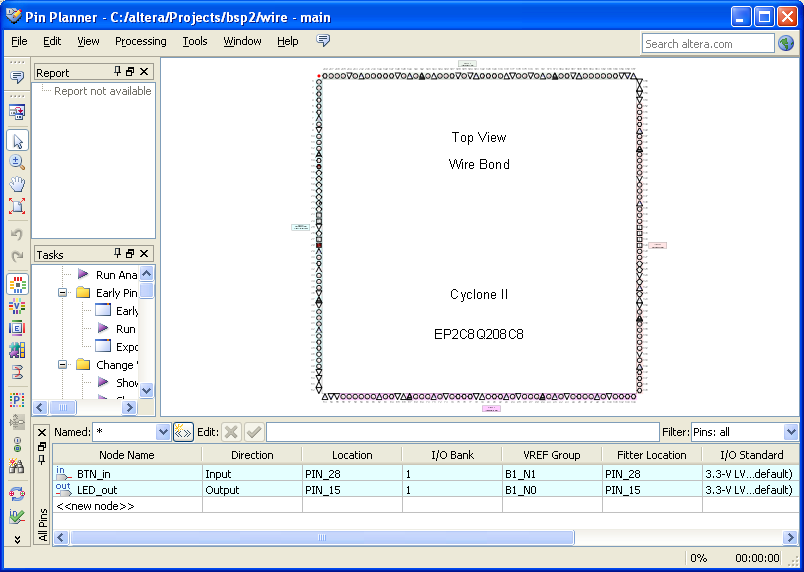Select the <<new node>> table row

96,506
